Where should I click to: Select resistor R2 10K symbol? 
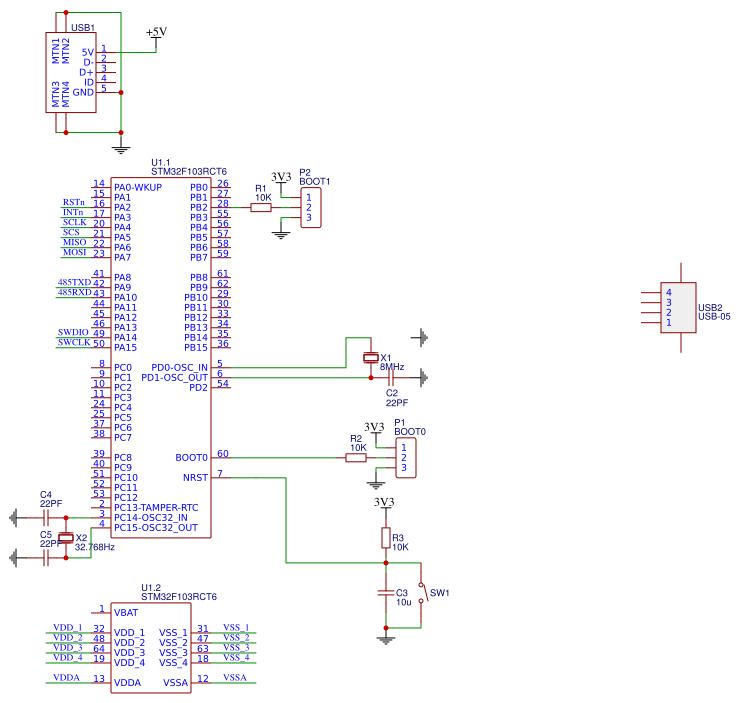[x=356, y=457]
